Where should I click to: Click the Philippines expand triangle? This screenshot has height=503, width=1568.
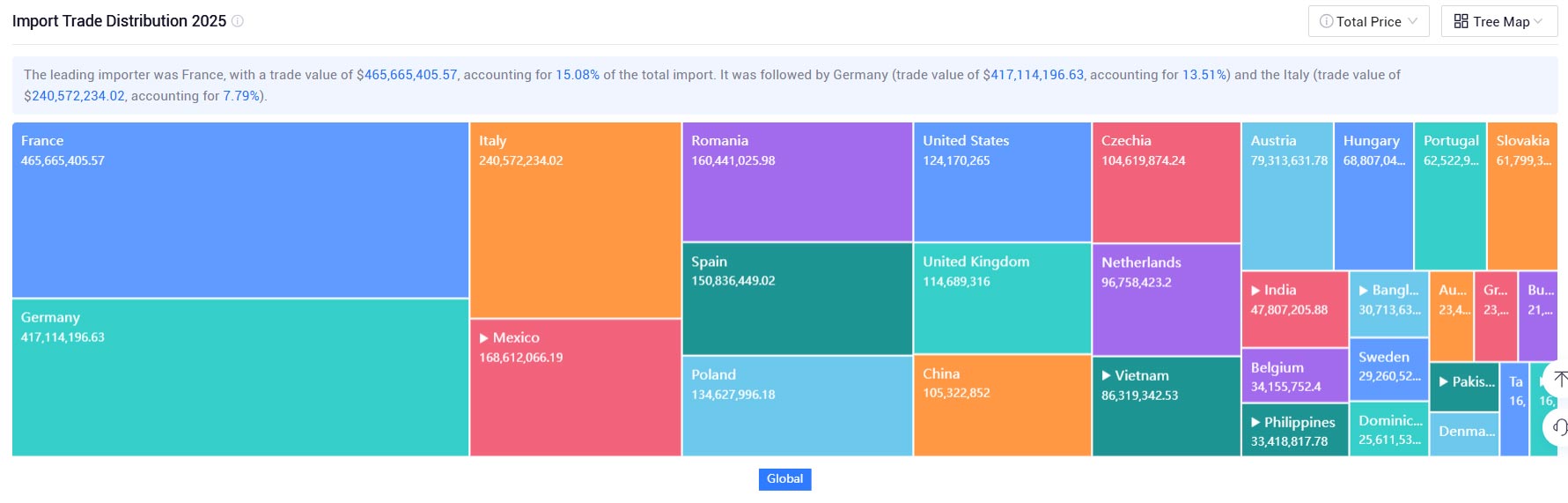(x=1255, y=423)
